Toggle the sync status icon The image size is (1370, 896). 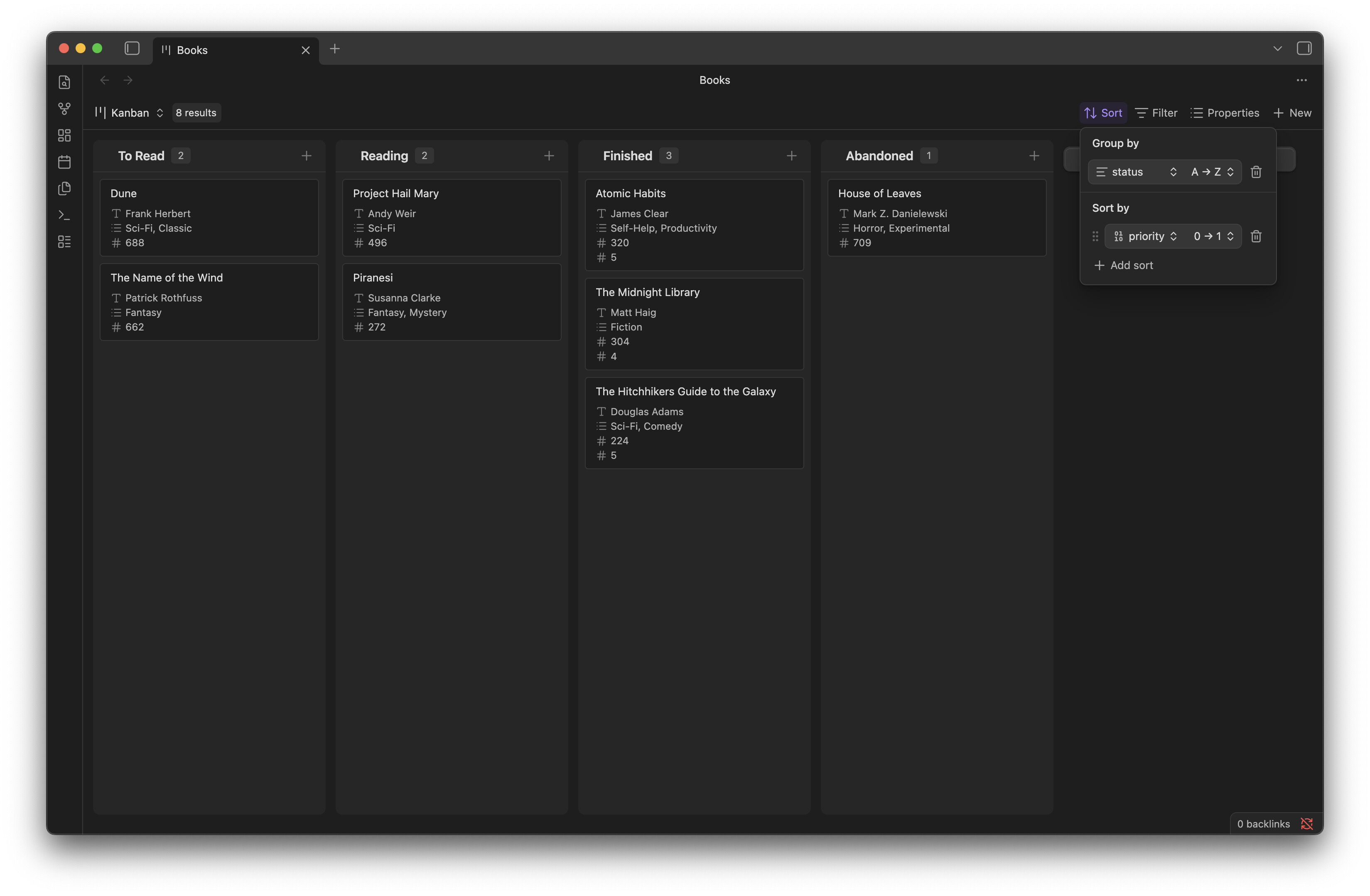coord(1307,823)
